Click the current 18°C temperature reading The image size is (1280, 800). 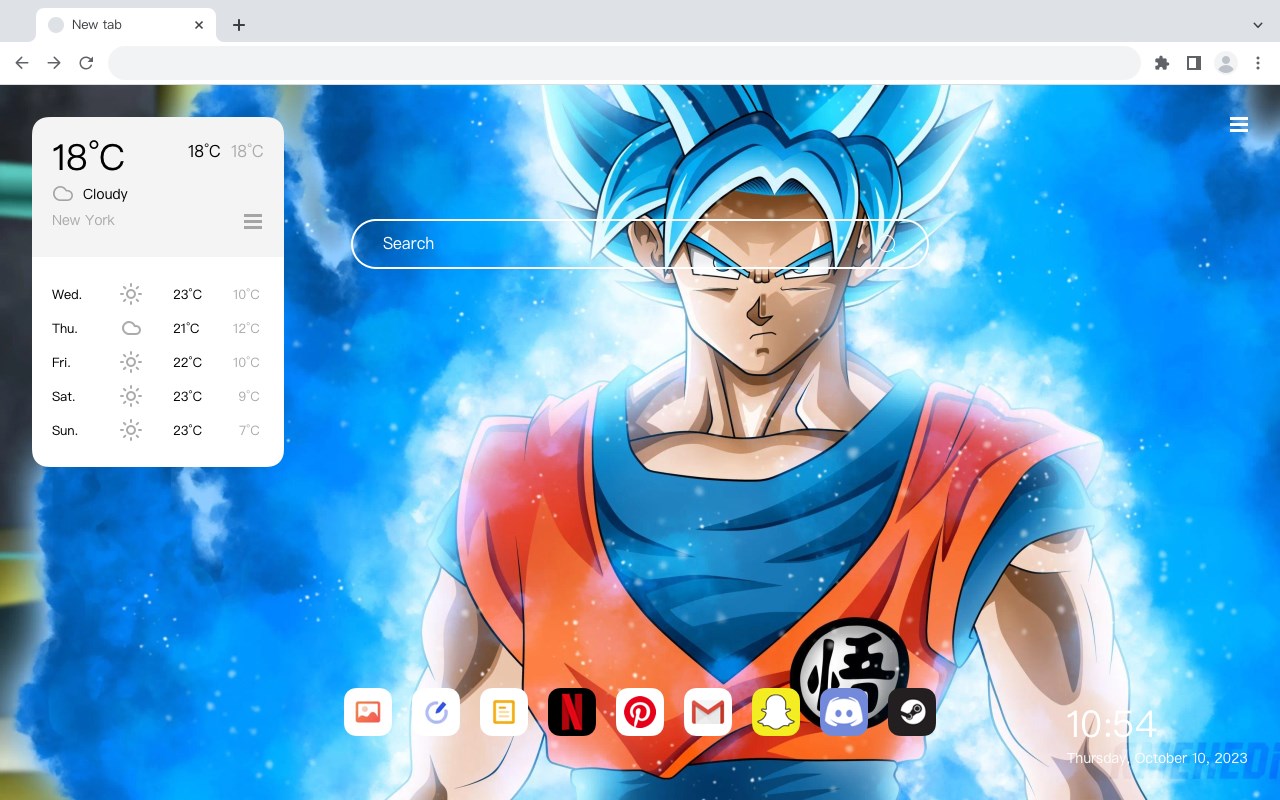click(88, 158)
